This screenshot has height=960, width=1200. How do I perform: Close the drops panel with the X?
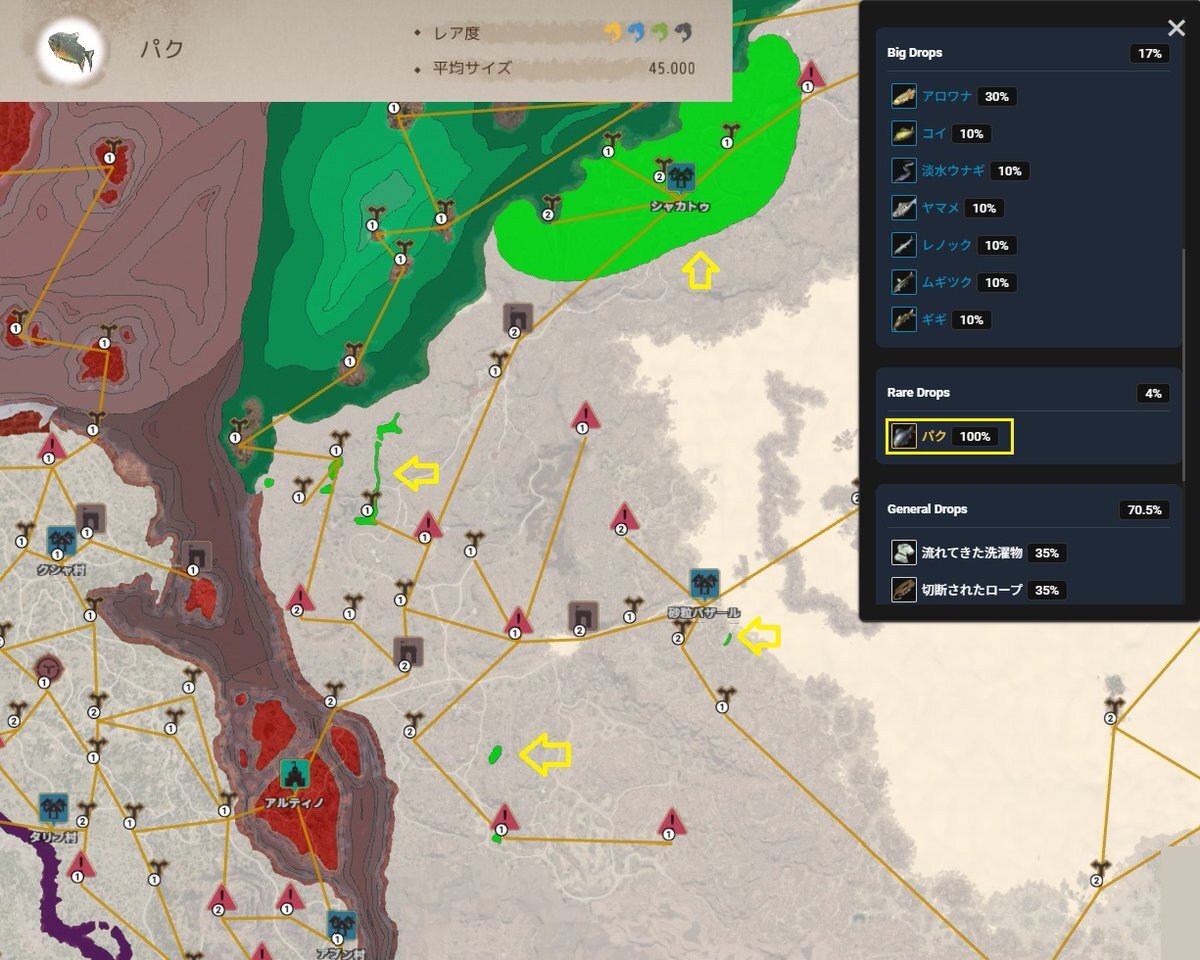[x=1176, y=29]
